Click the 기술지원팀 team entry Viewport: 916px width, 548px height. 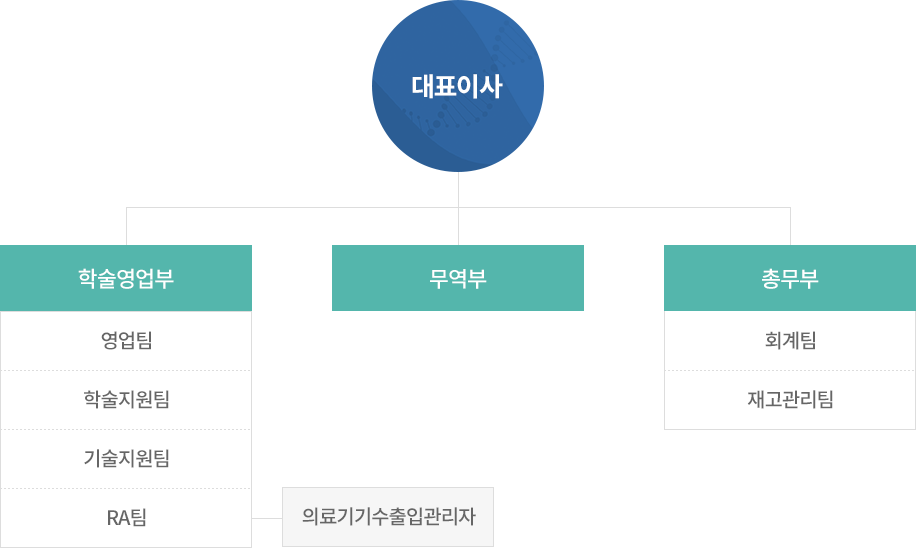click(x=126, y=459)
